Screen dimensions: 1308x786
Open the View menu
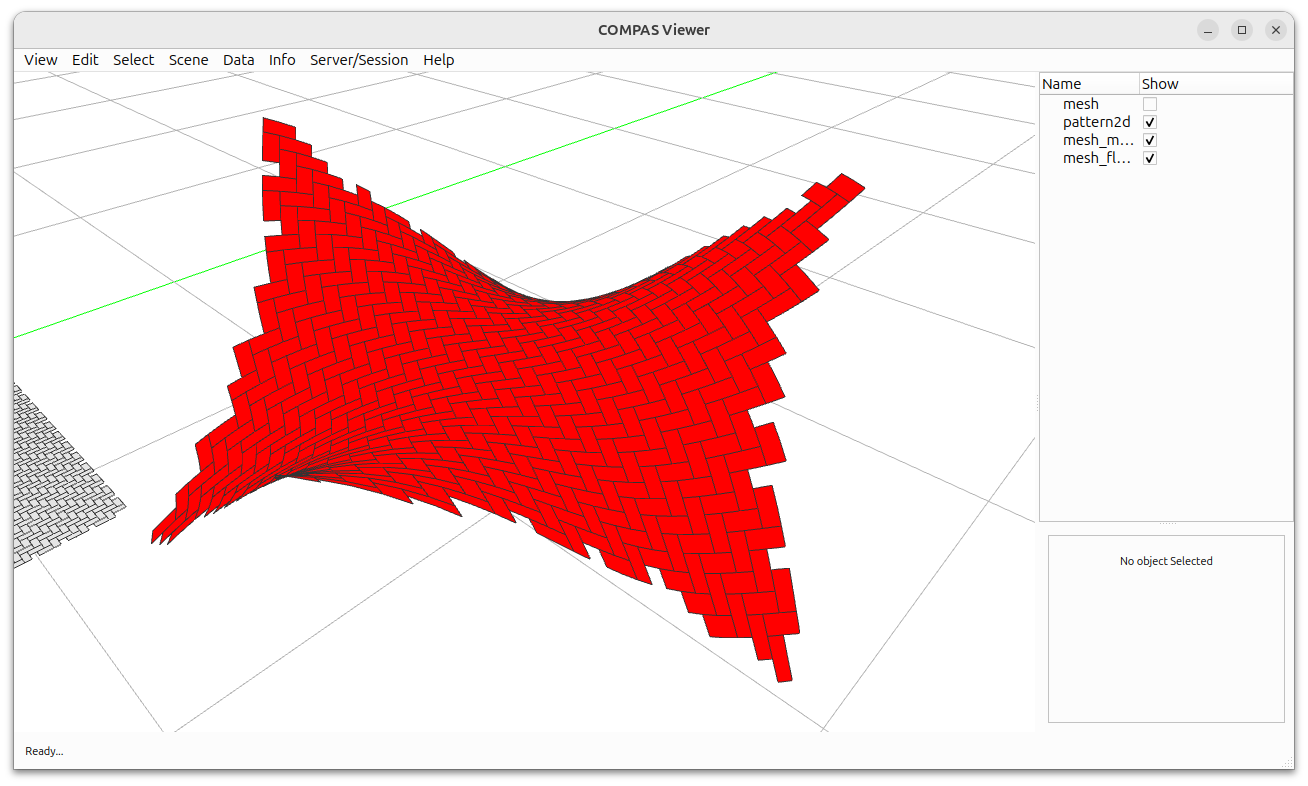pyautogui.click(x=40, y=60)
